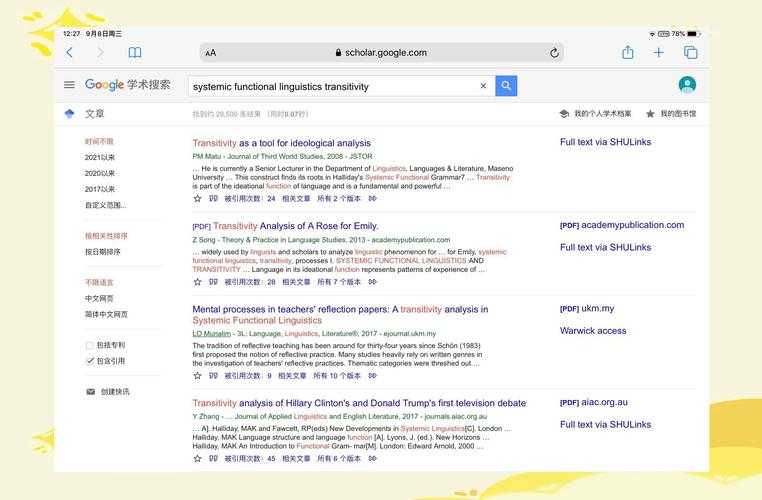Sort results by 按相关性排序
The height and width of the screenshot is (500, 762).
(106, 236)
